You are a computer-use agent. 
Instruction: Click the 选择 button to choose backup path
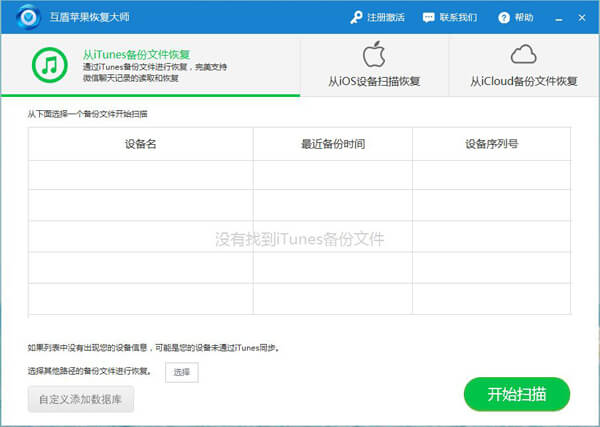[182, 372]
